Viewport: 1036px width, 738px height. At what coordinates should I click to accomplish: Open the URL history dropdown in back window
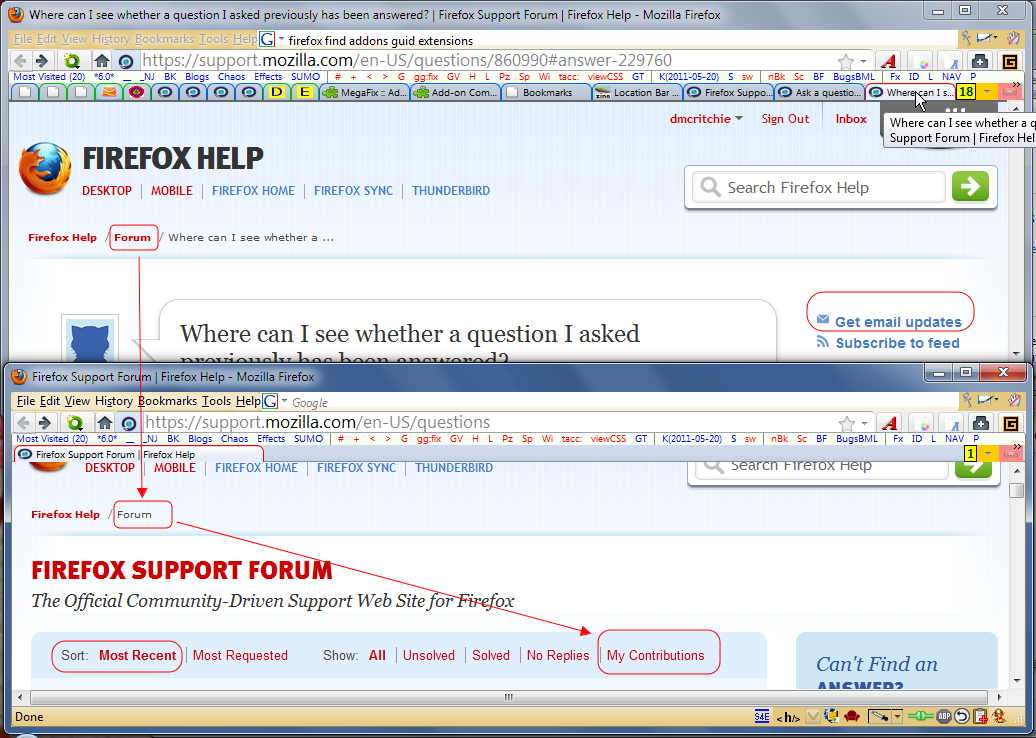point(863,61)
